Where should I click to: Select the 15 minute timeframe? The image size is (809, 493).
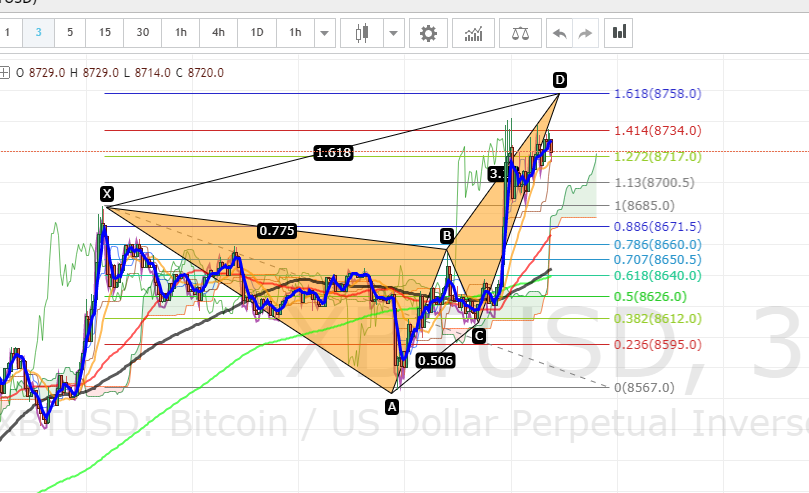pyautogui.click(x=105, y=32)
